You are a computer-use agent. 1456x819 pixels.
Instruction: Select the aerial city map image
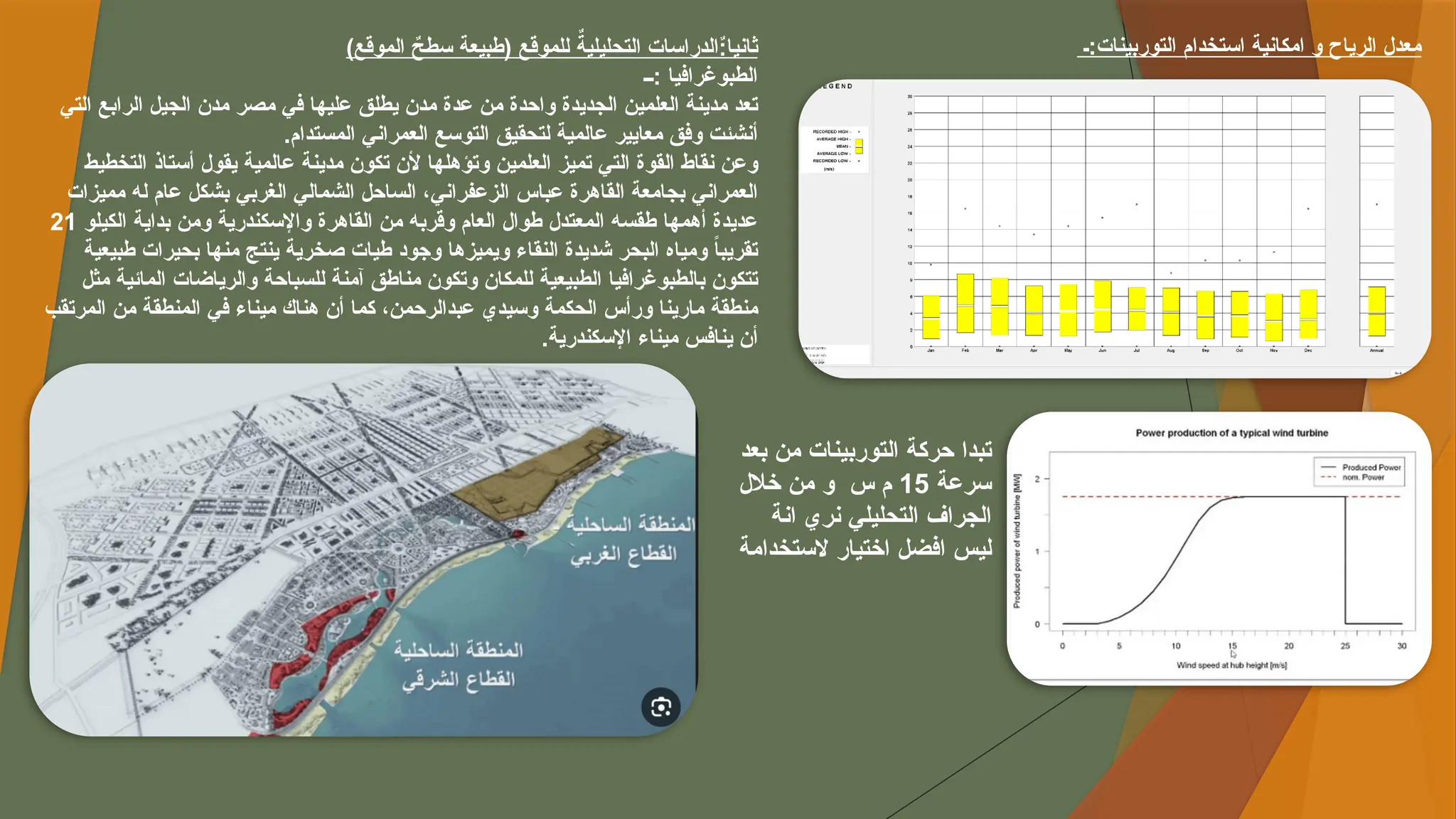[363, 550]
